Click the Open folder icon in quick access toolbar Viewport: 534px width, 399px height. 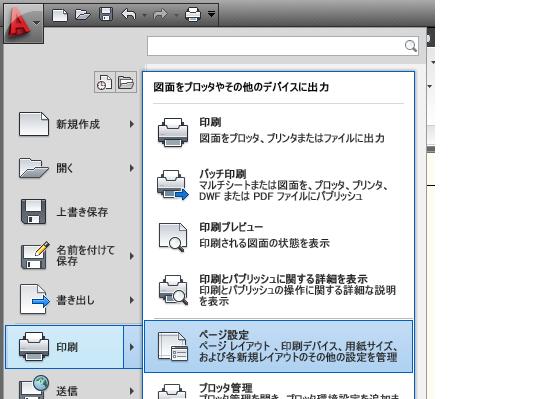pos(82,15)
